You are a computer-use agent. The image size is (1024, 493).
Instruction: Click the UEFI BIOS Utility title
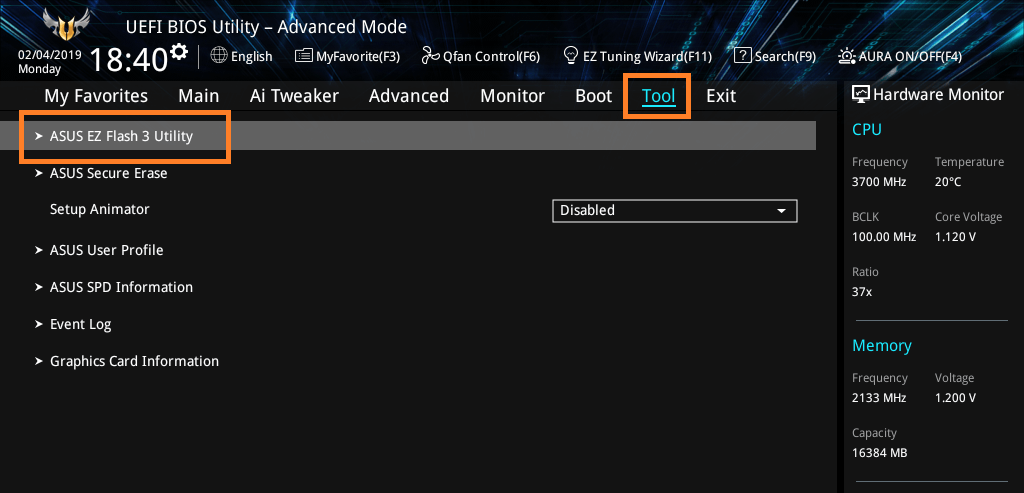point(266,27)
